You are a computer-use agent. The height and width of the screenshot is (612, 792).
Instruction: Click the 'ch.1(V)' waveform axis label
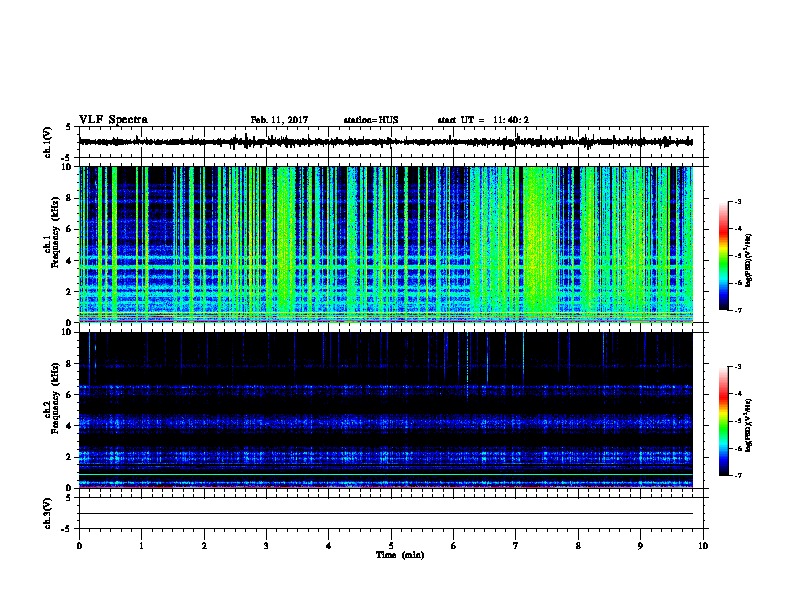48,142
